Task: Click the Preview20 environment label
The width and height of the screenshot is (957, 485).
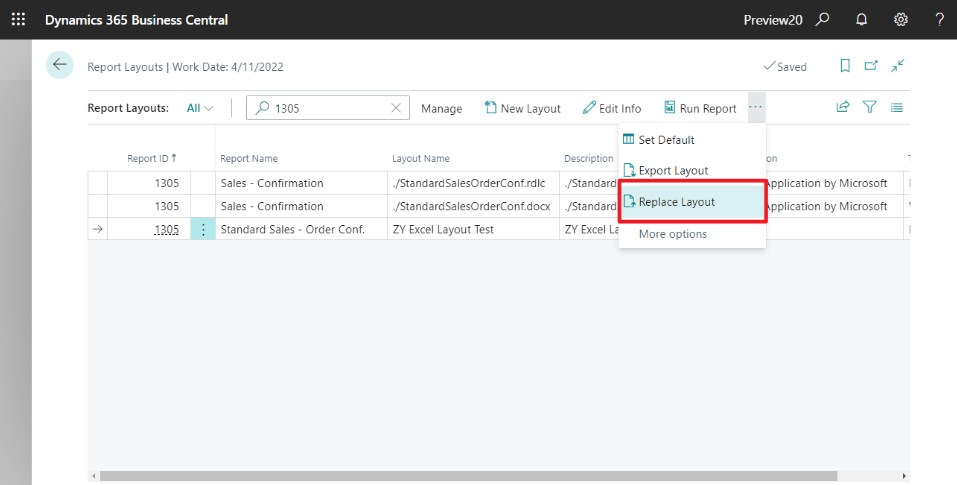Action: 773,20
